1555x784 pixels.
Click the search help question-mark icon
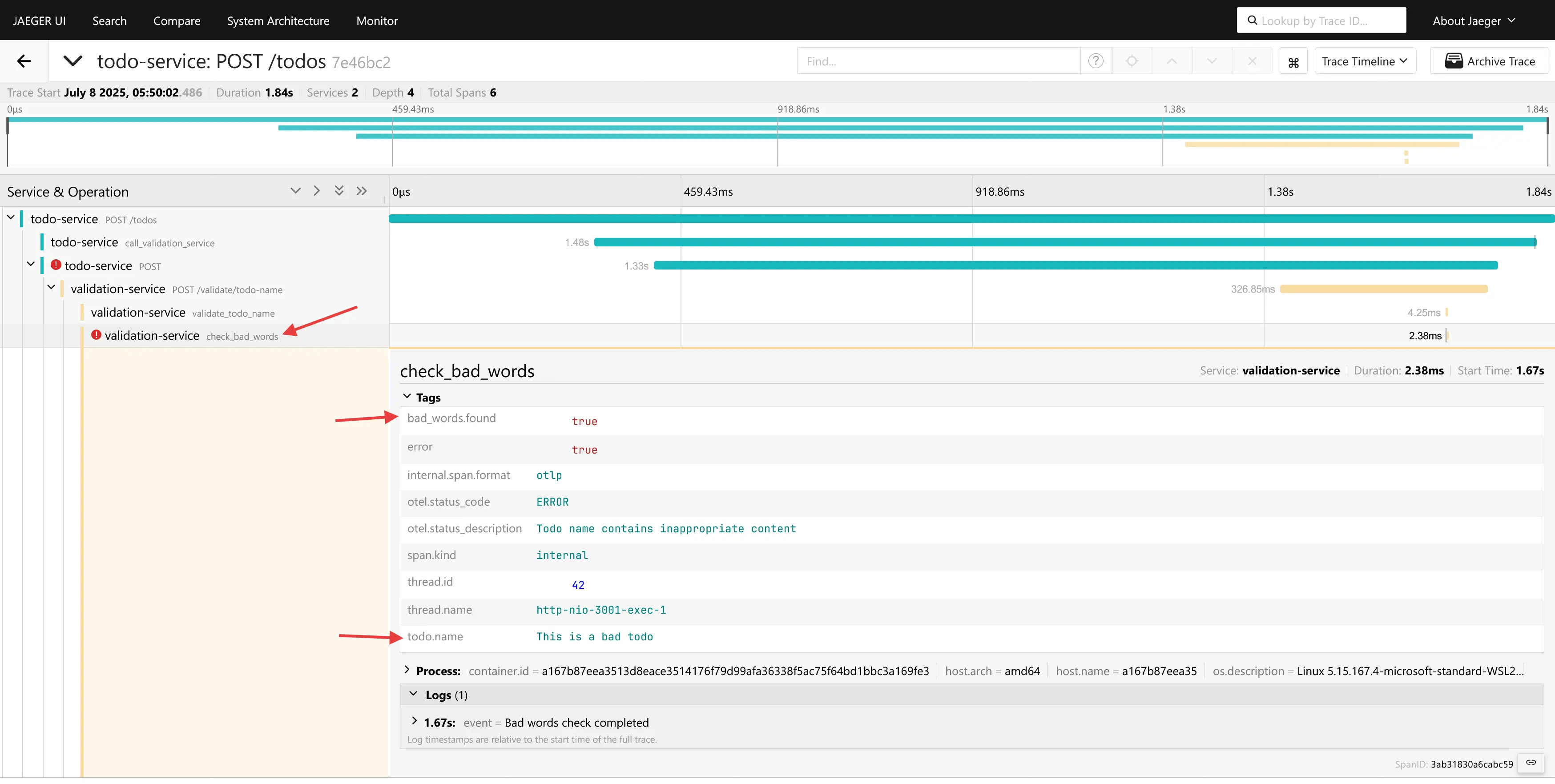[x=1096, y=61]
